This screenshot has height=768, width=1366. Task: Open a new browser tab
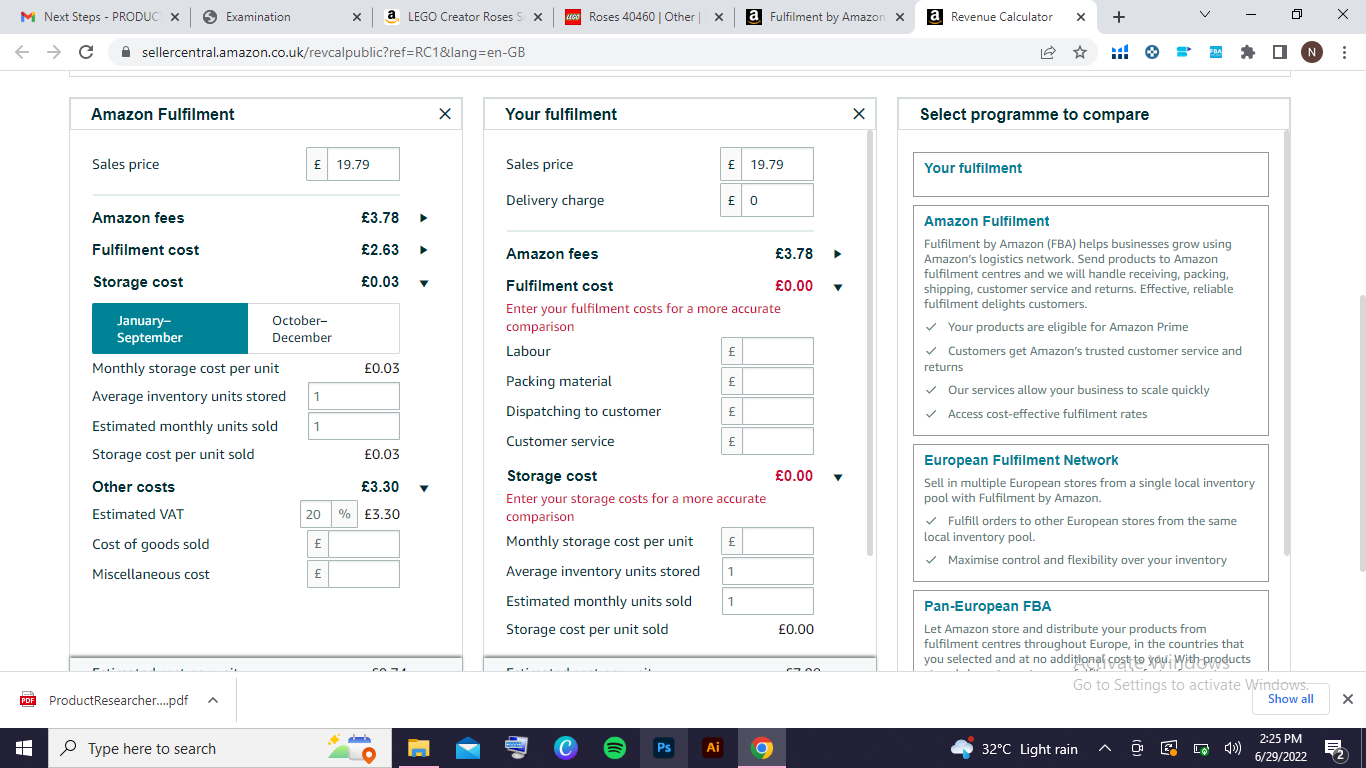tap(1119, 17)
